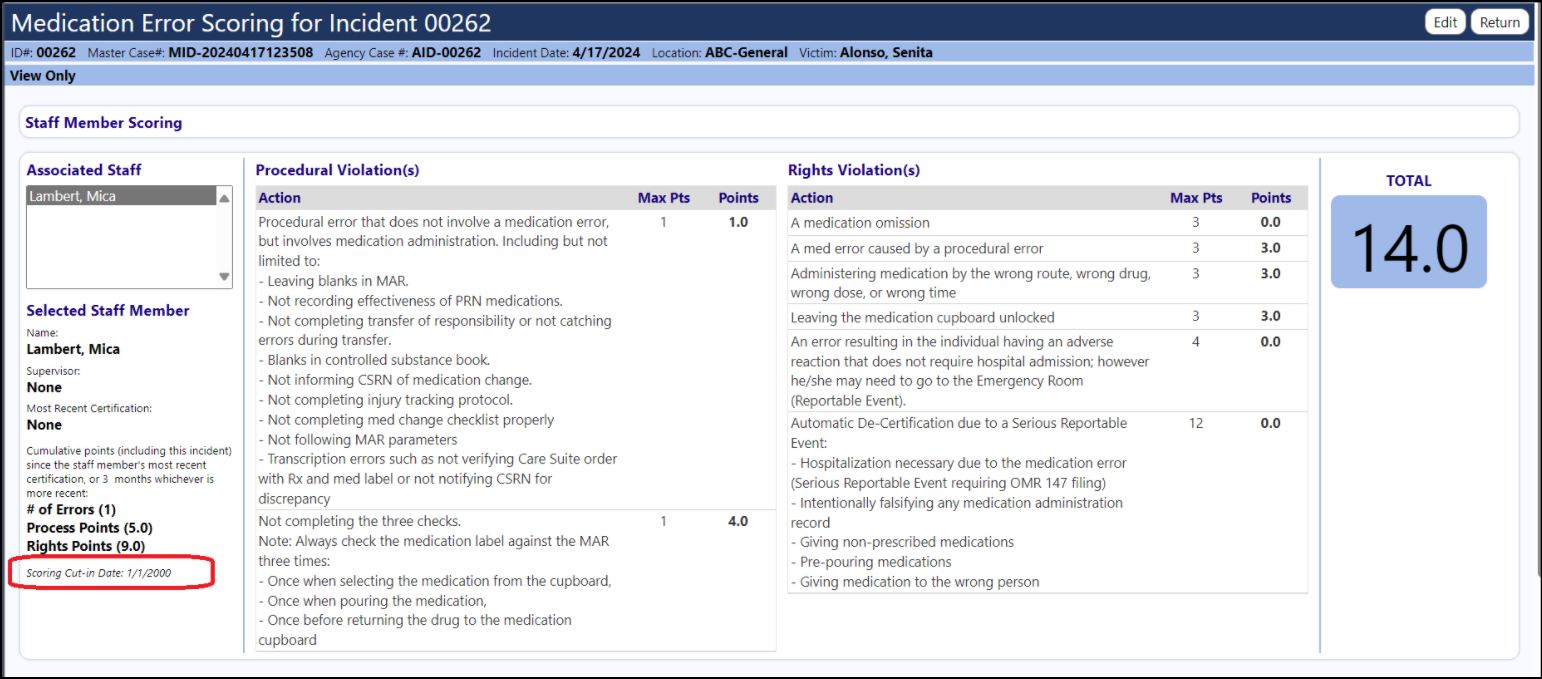Click Max Pts header in Rights Violation table
1542x679 pixels.
[x=1196, y=198]
